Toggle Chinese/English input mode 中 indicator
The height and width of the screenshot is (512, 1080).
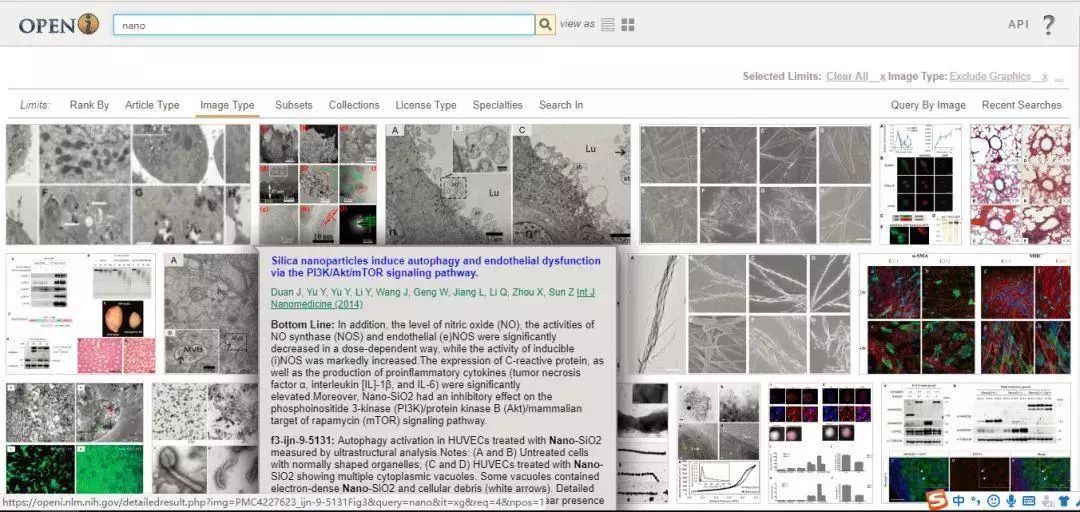click(958, 500)
